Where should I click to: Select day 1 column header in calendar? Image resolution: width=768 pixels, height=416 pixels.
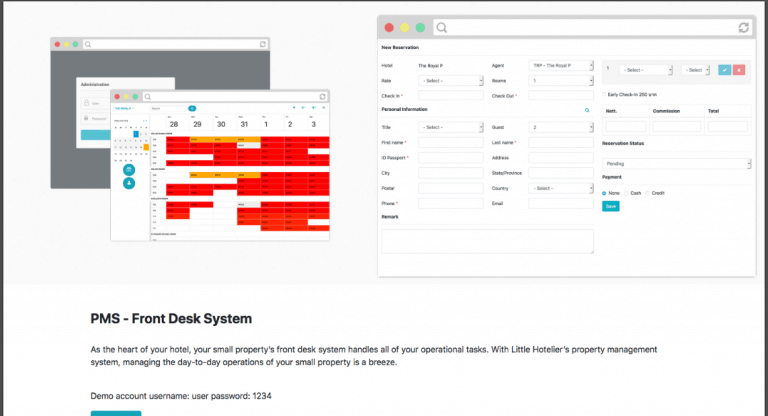tap(266, 124)
